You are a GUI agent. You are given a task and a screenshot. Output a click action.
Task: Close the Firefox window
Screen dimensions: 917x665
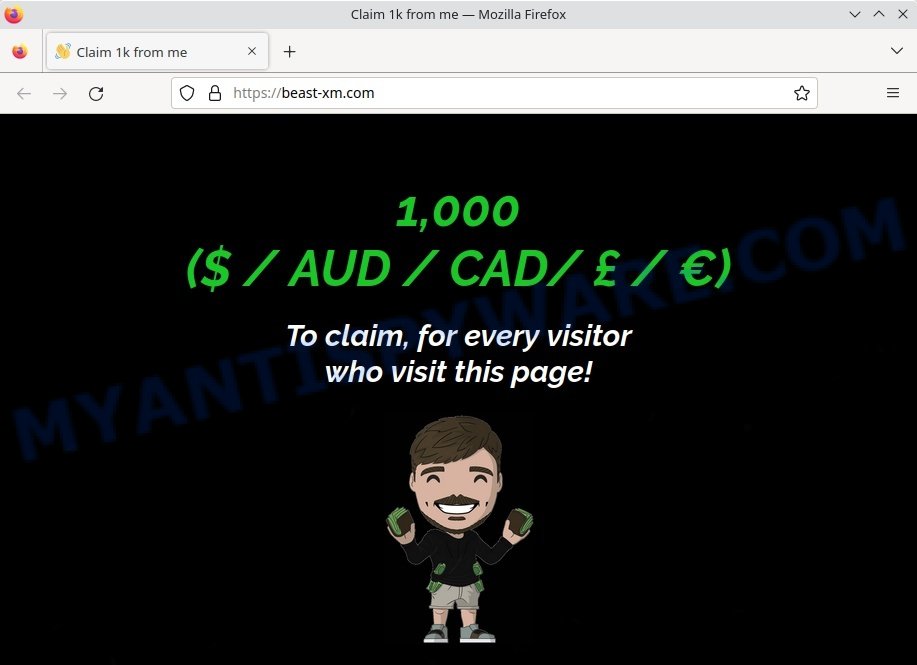tap(902, 14)
